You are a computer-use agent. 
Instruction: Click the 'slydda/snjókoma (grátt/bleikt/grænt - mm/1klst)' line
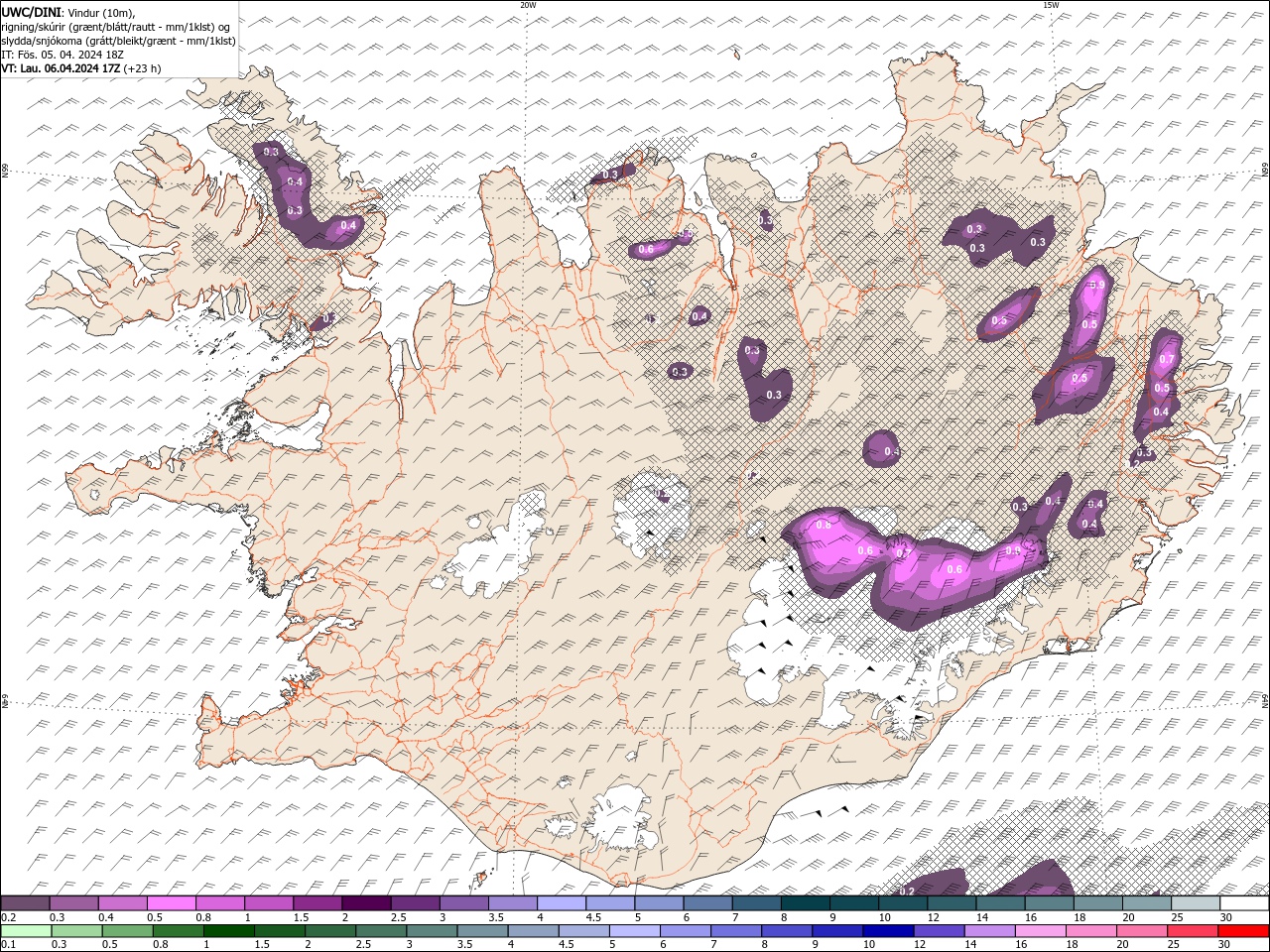tap(118, 41)
